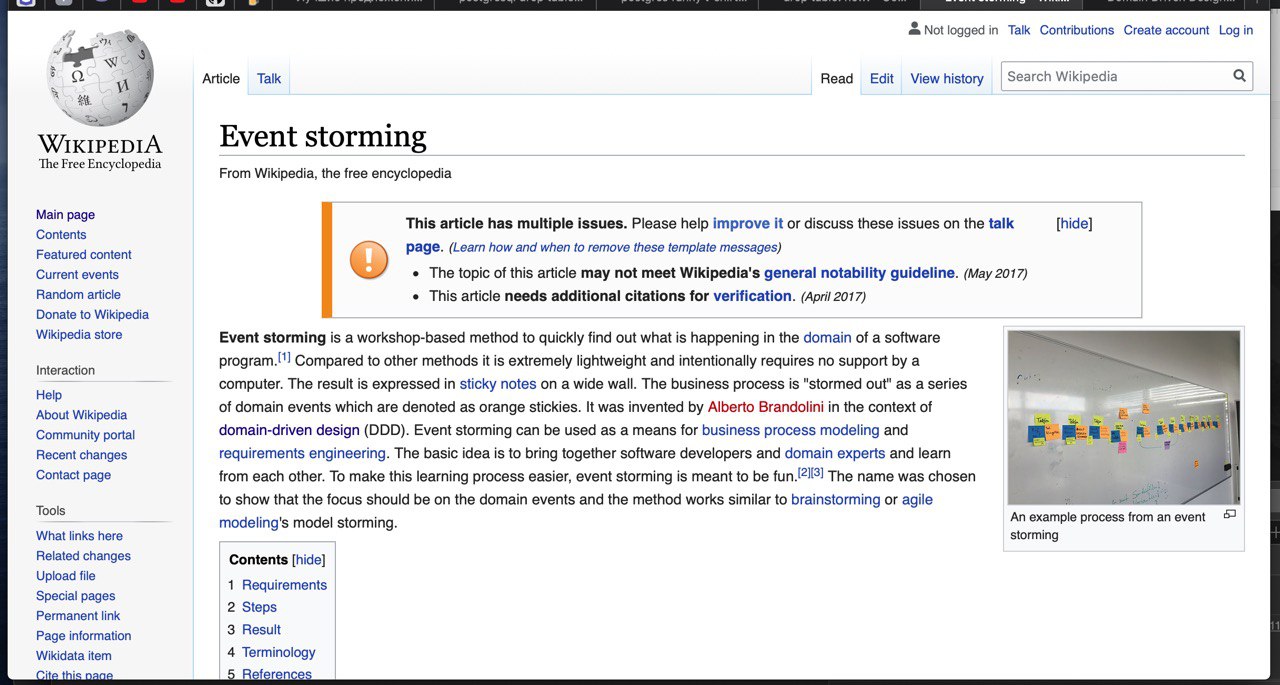Click Learn how to remove template messages
This screenshot has height=685, width=1280.
click(x=615, y=247)
